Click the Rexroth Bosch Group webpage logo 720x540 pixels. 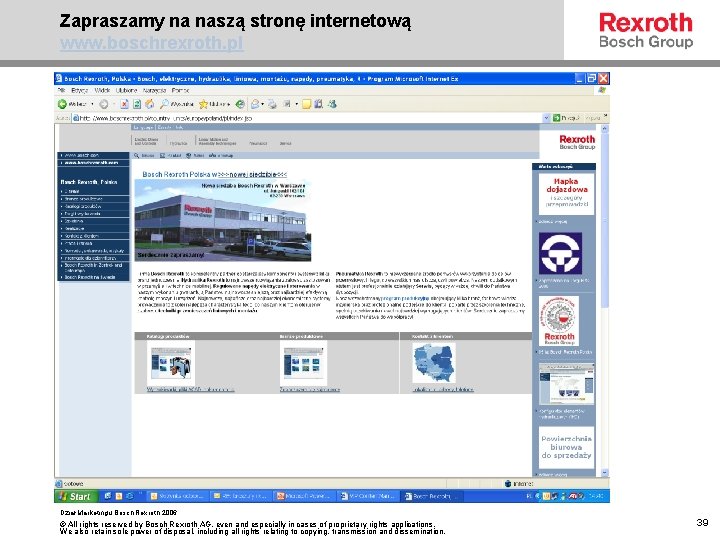click(577, 142)
